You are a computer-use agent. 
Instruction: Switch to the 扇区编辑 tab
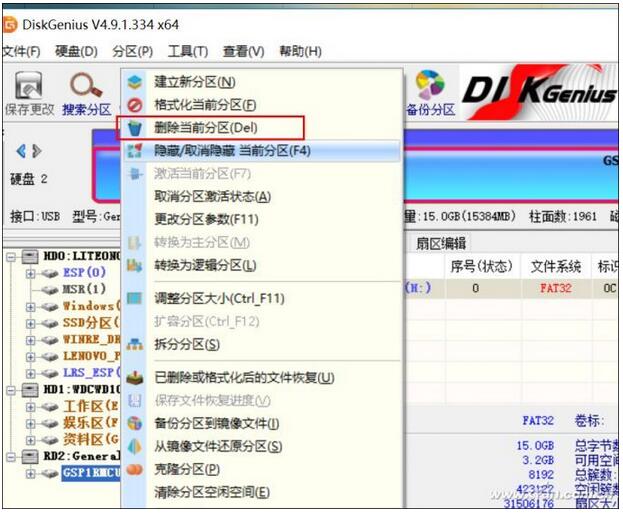tap(440, 243)
